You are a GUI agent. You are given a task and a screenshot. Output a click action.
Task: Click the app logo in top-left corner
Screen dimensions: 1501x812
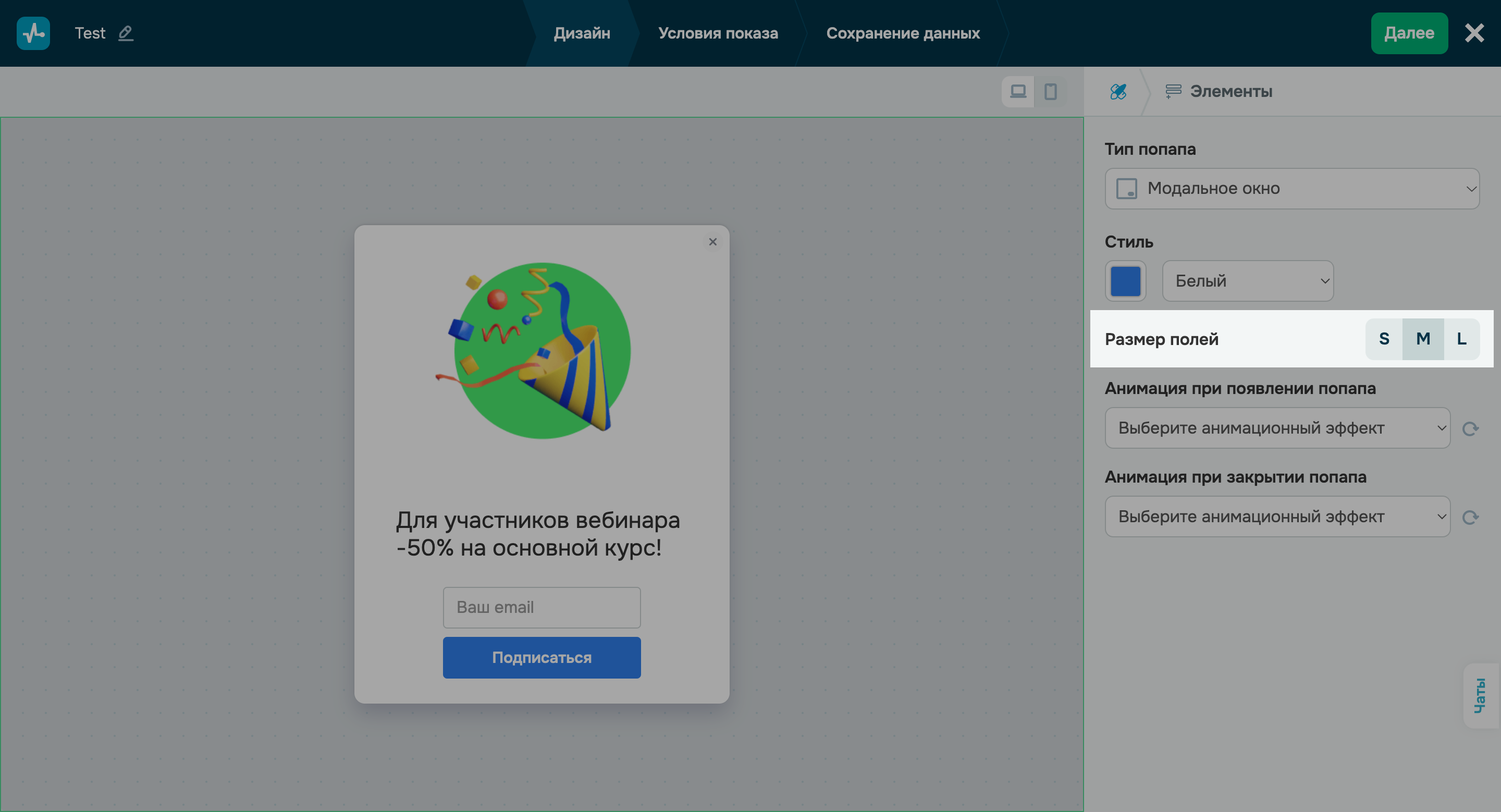click(33, 33)
